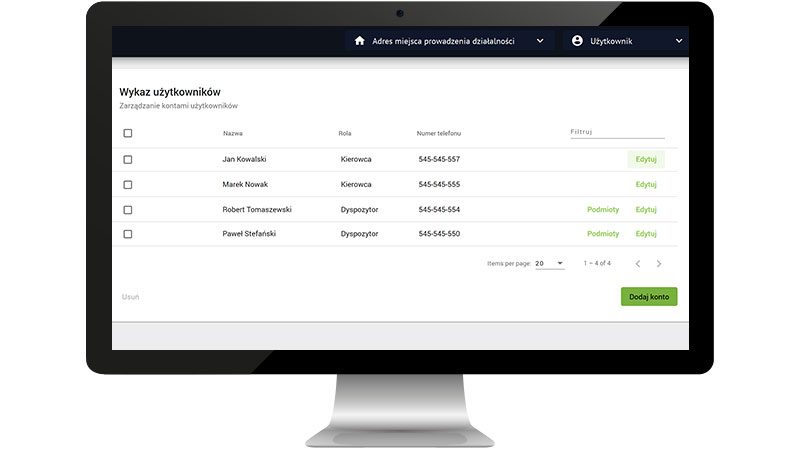Mark the Paweł Stefański row checkbox
The width and height of the screenshot is (800, 450).
click(x=128, y=234)
